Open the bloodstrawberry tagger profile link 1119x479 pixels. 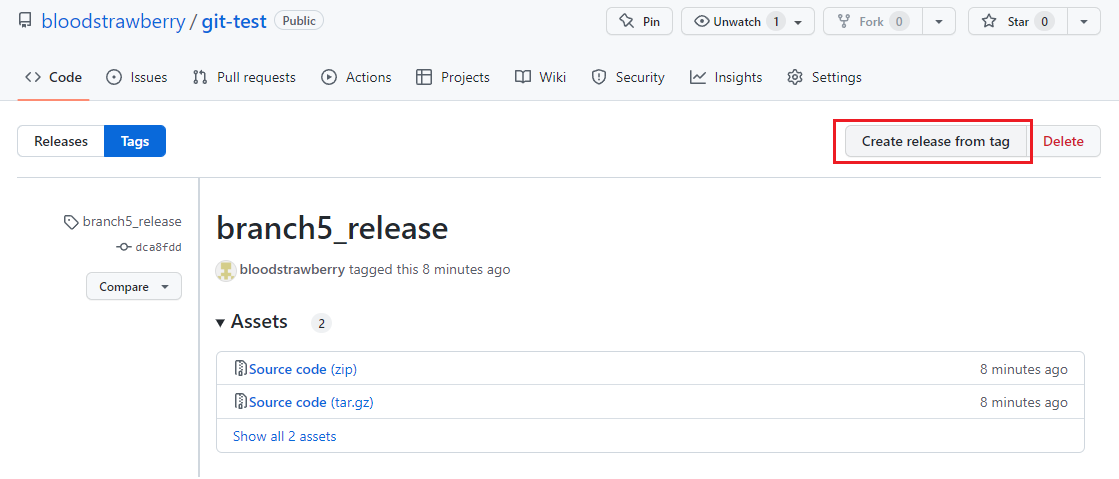293,270
